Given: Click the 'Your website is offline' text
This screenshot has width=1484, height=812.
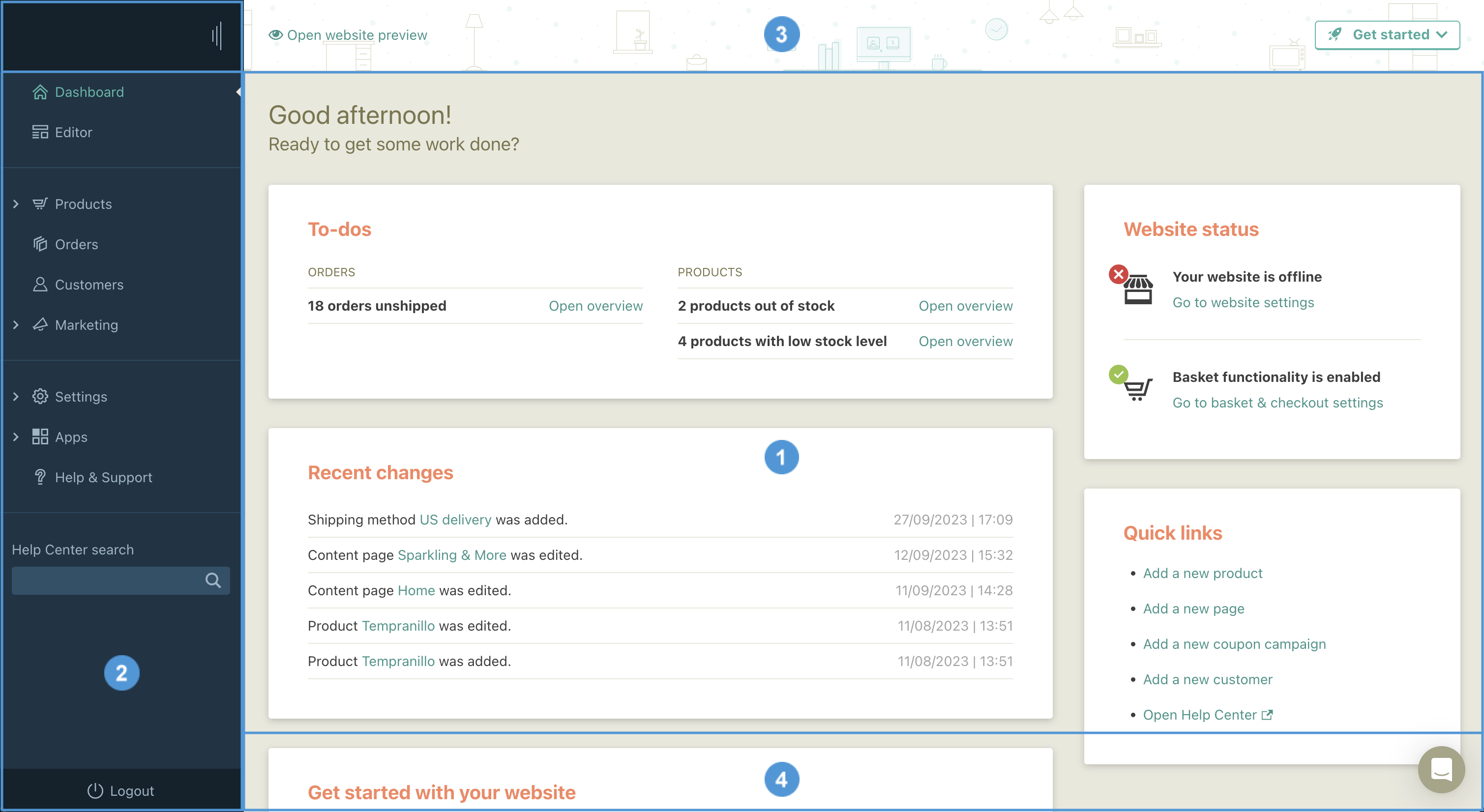Looking at the screenshot, I should pyautogui.click(x=1247, y=276).
